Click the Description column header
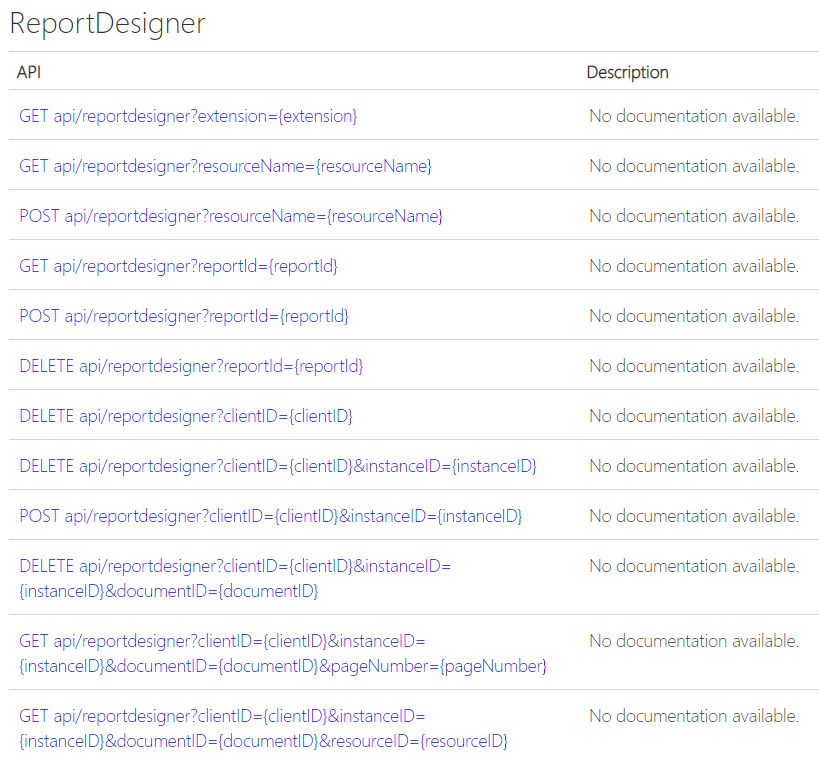819x758 pixels. click(627, 72)
